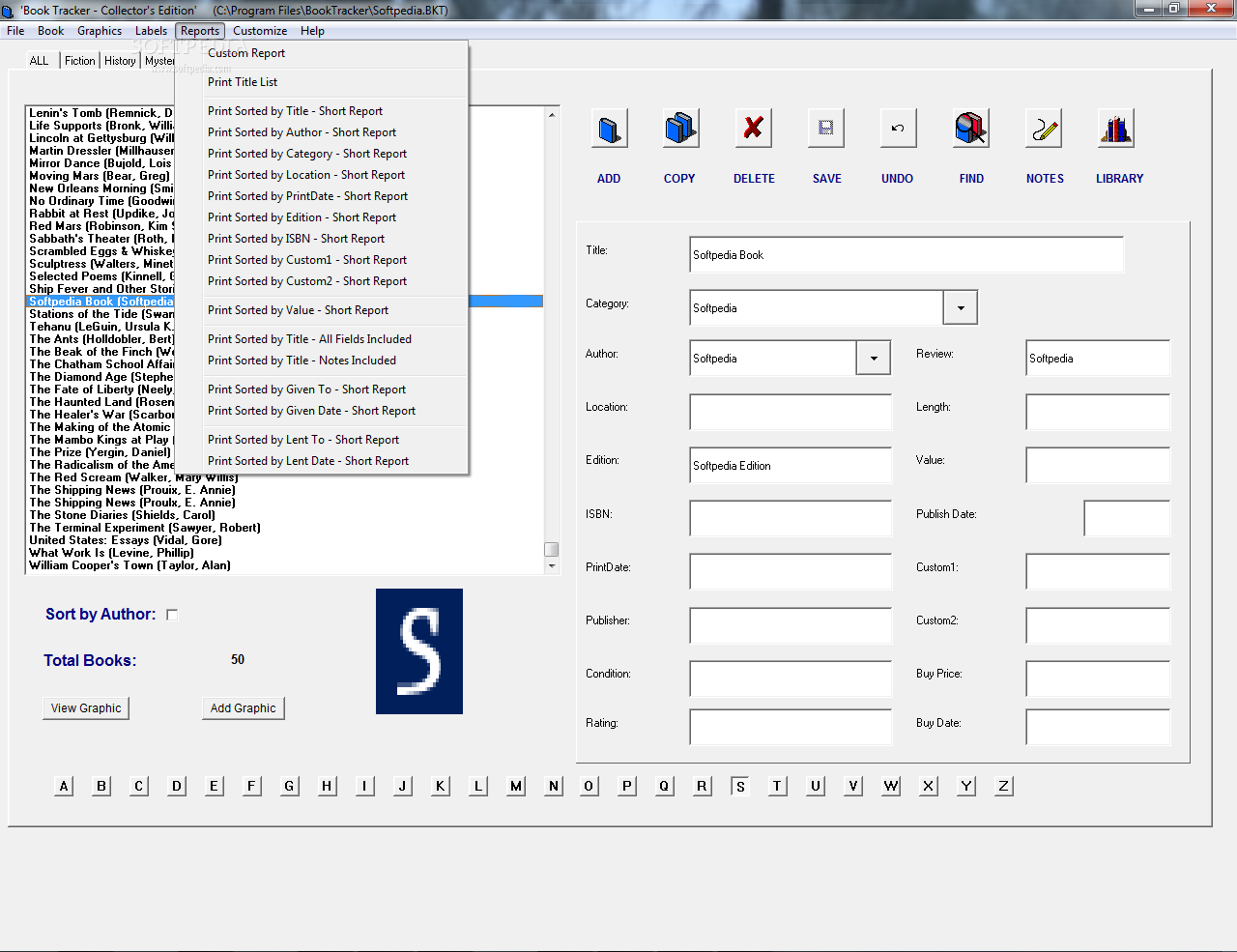
Task: Click the Publish Date input field
Action: 1127,519
